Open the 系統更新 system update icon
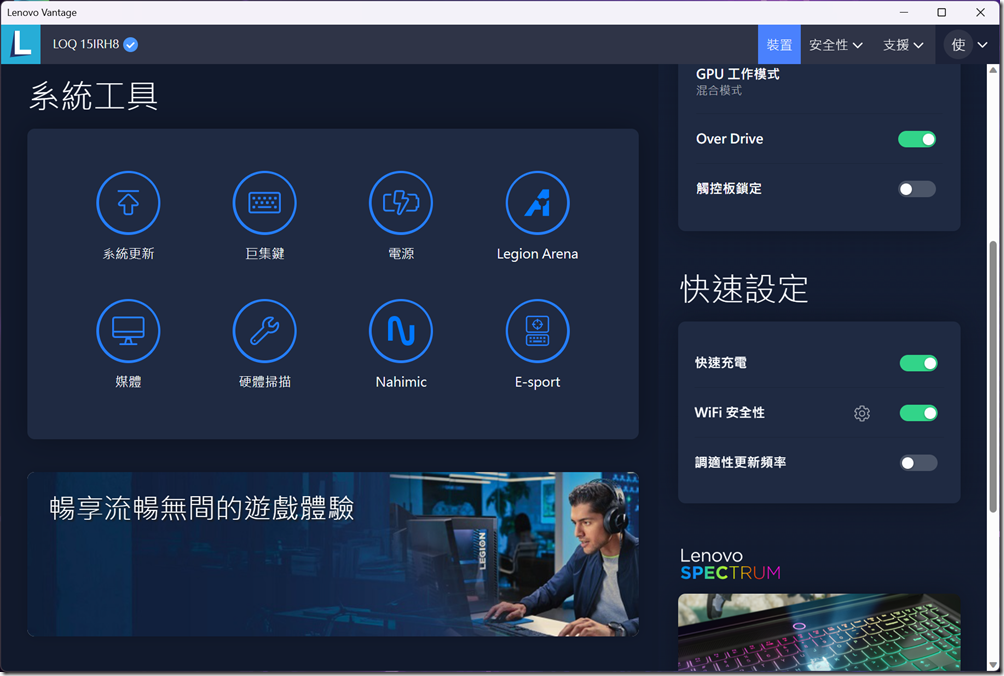Image resolution: width=1004 pixels, height=676 pixels. click(x=128, y=203)
